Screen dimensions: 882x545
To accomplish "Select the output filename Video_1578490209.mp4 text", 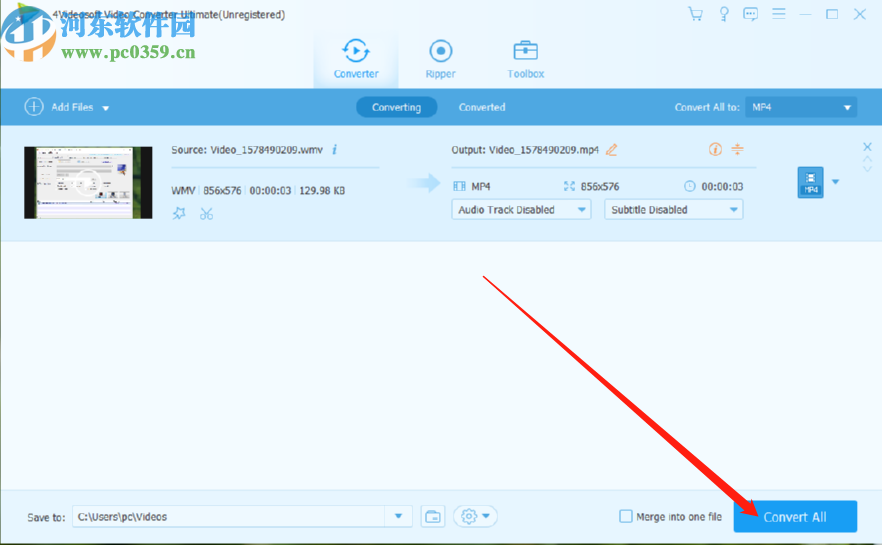I will pyautogui.click(x=544, y=150).
